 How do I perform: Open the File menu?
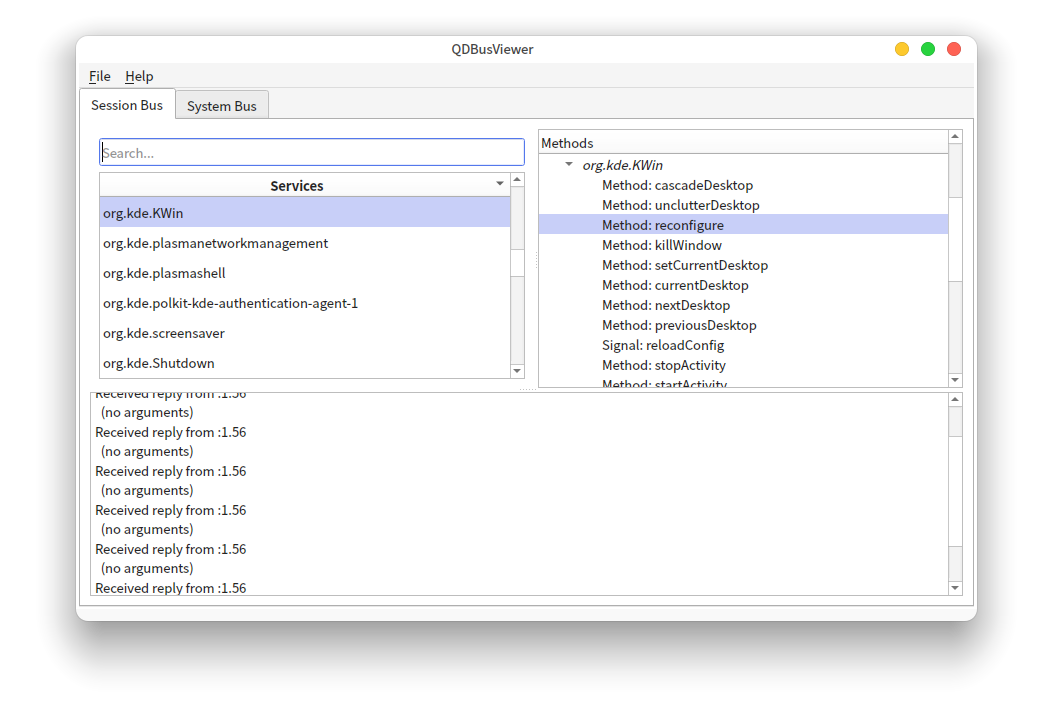[x=99, y=76]
